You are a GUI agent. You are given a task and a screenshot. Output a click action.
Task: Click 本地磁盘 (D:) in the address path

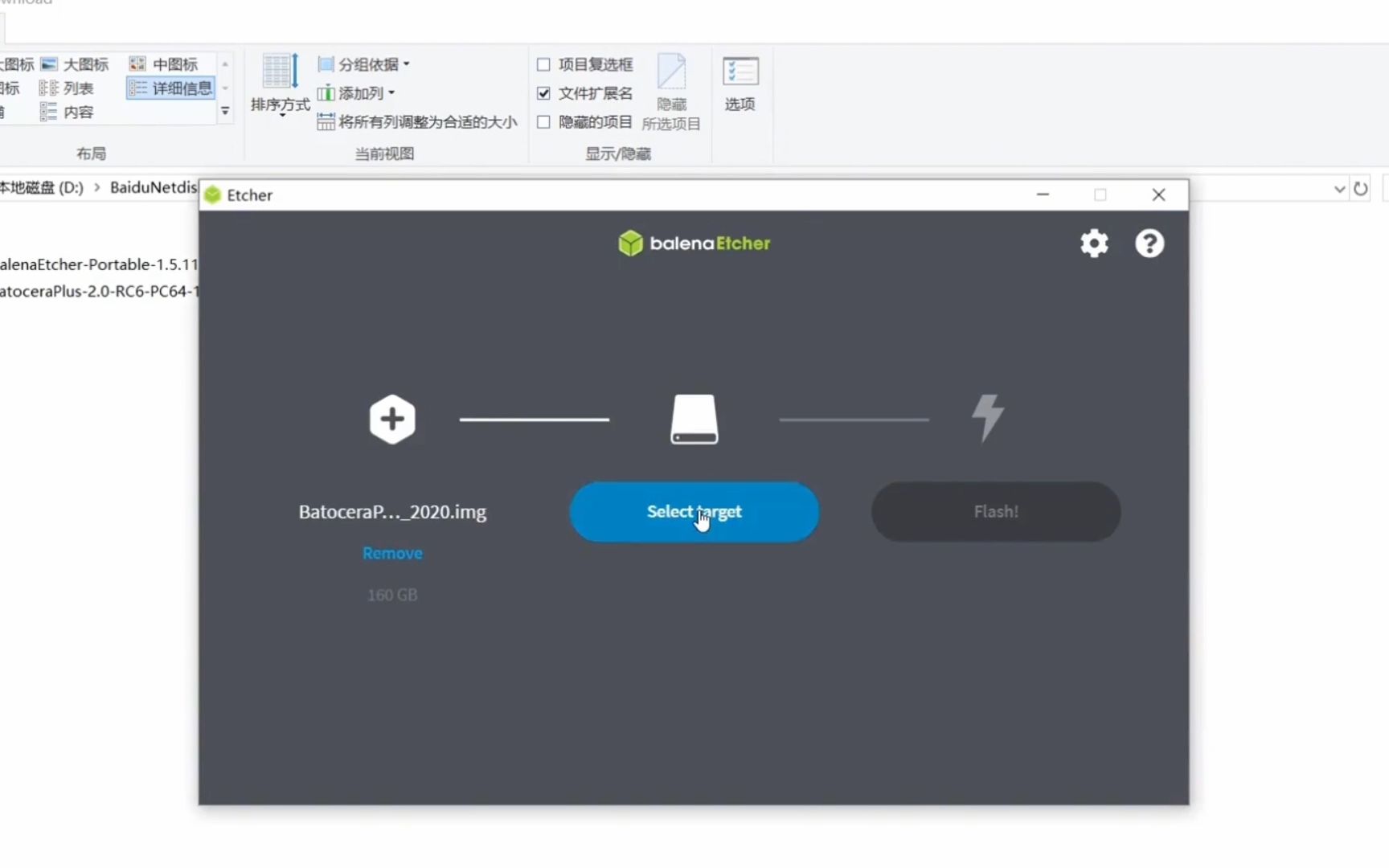(42, 187)
